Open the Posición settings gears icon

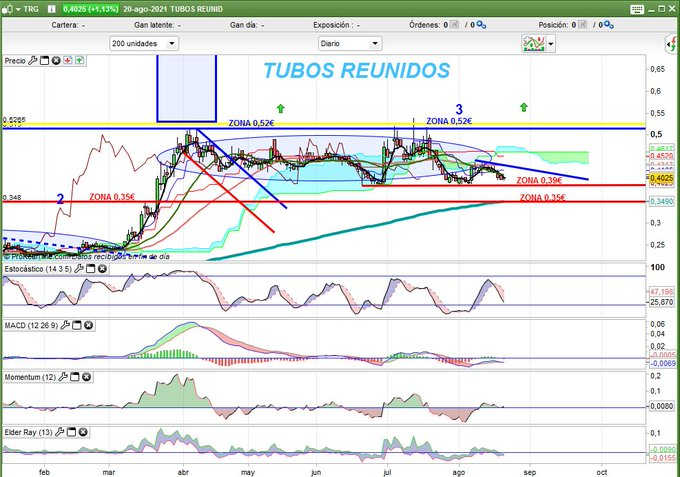click(x=609, y=25)
